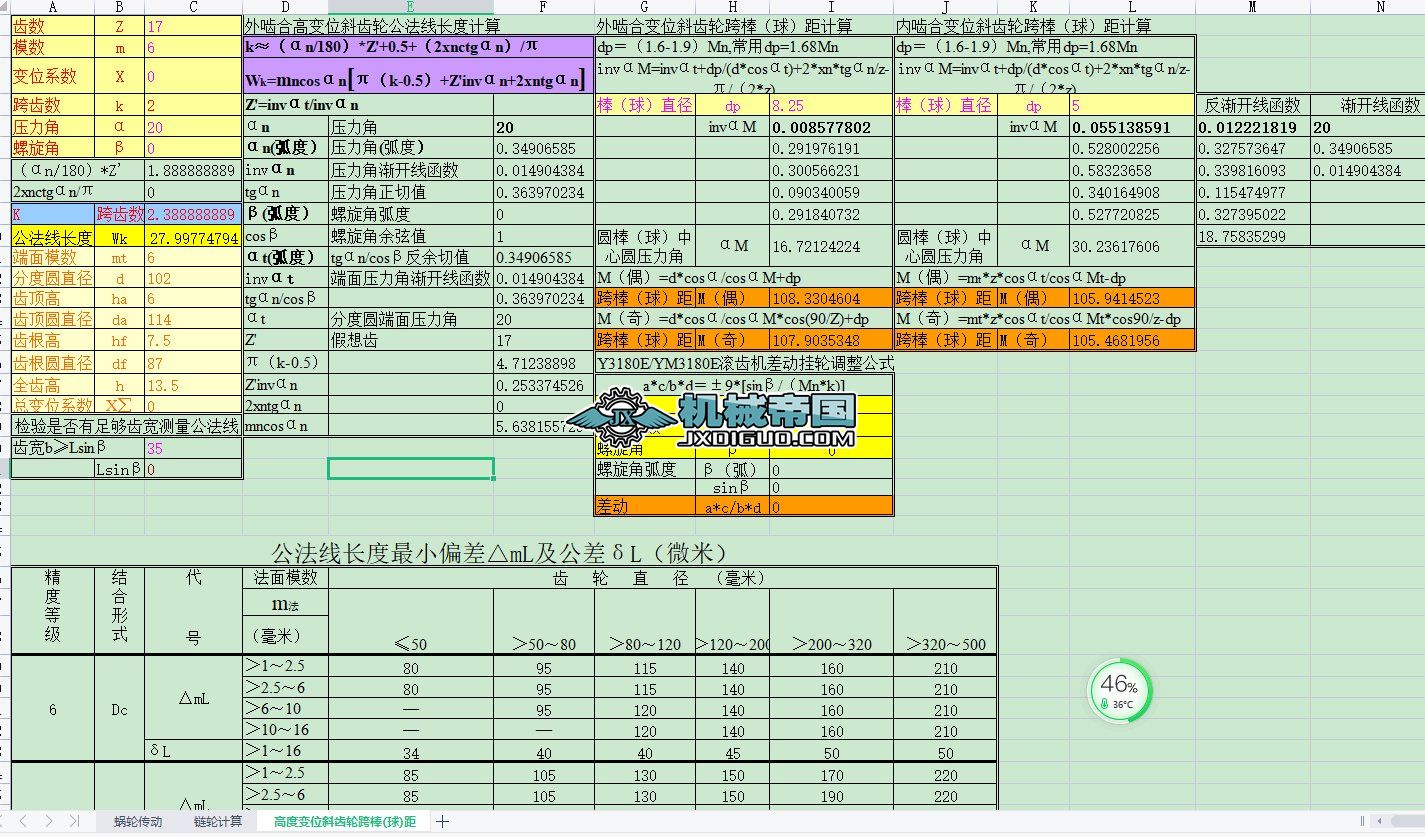This screenshot has height=837, width=1425.
Task: Select column L header
Action: point(1132,7)
